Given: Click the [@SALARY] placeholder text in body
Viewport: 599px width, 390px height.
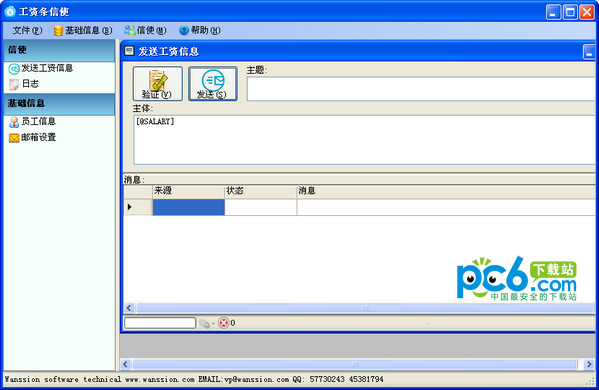Looking at the screenshot, I should click(x=155, y=121).
